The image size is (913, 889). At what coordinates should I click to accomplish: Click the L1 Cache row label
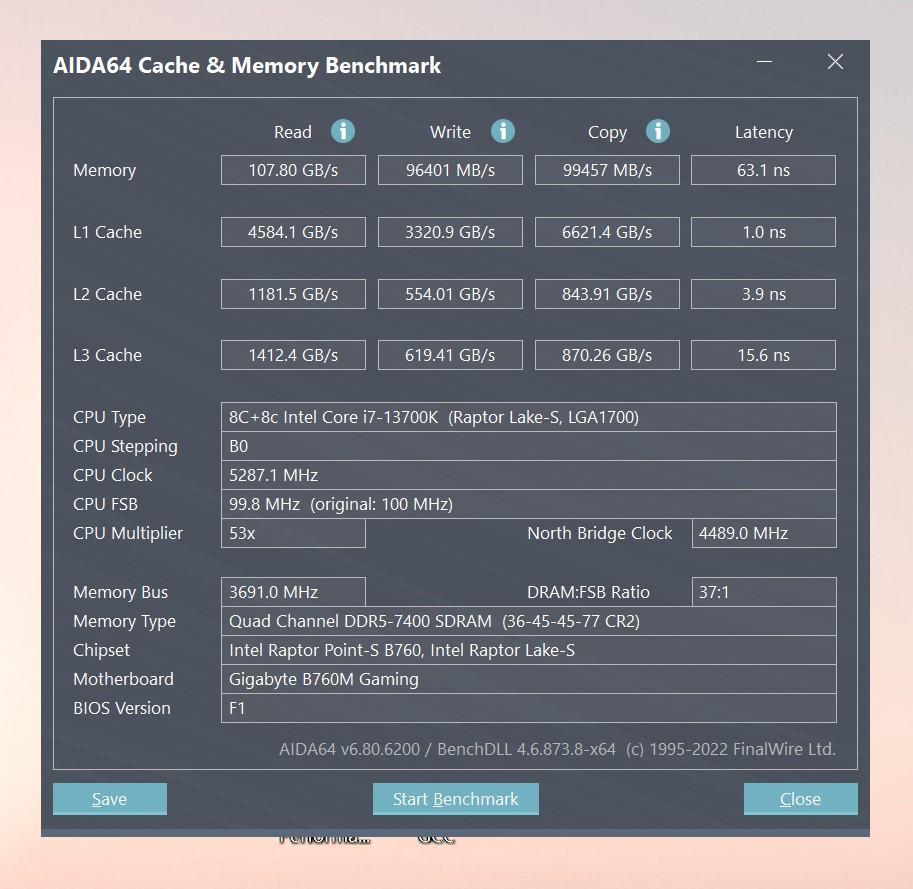click(107, 232)
